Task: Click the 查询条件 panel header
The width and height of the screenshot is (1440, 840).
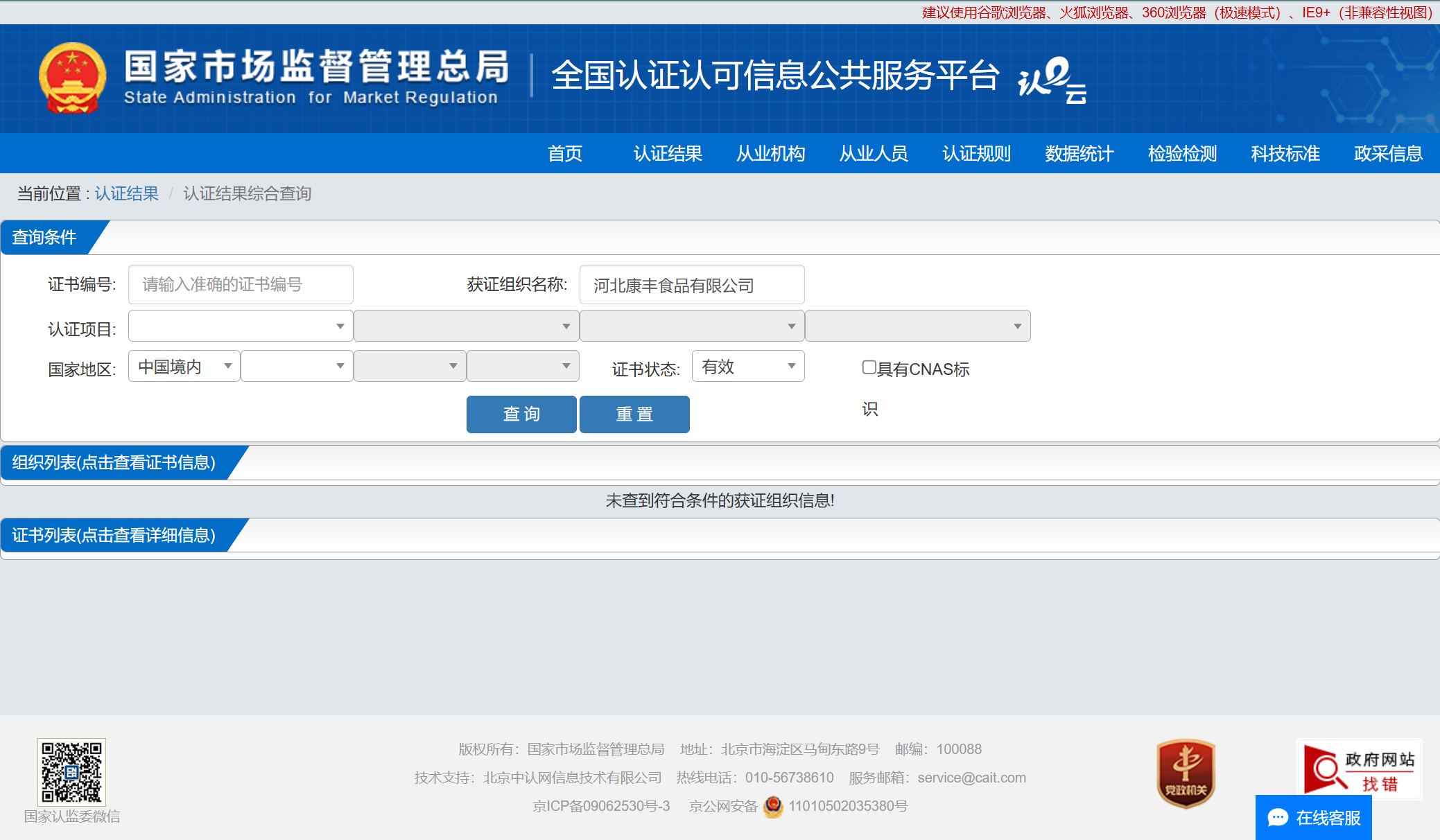Action: [44, 237]
